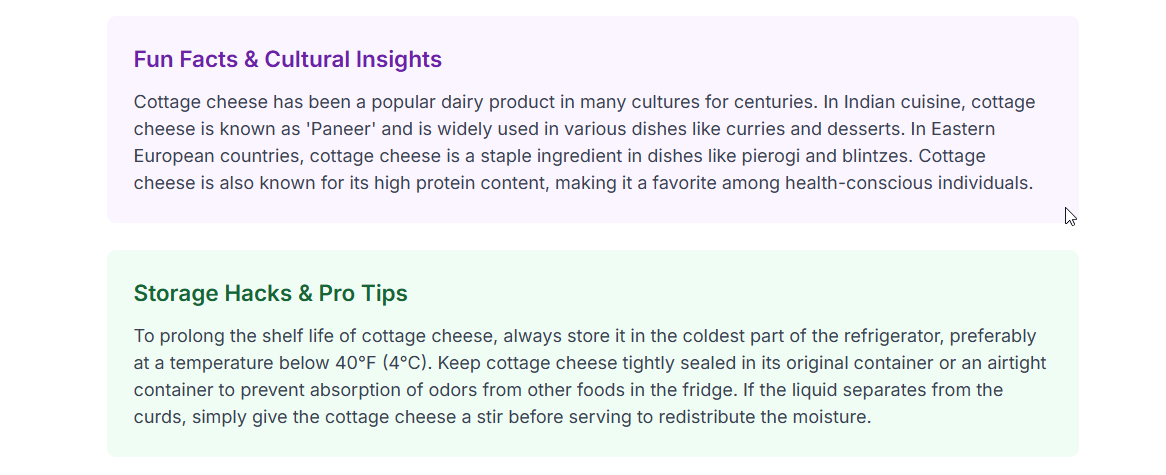The image size is (1166, 475).
Task: Click the Storage Hacks & Pro Tips heading
Action: click(271, 294)
